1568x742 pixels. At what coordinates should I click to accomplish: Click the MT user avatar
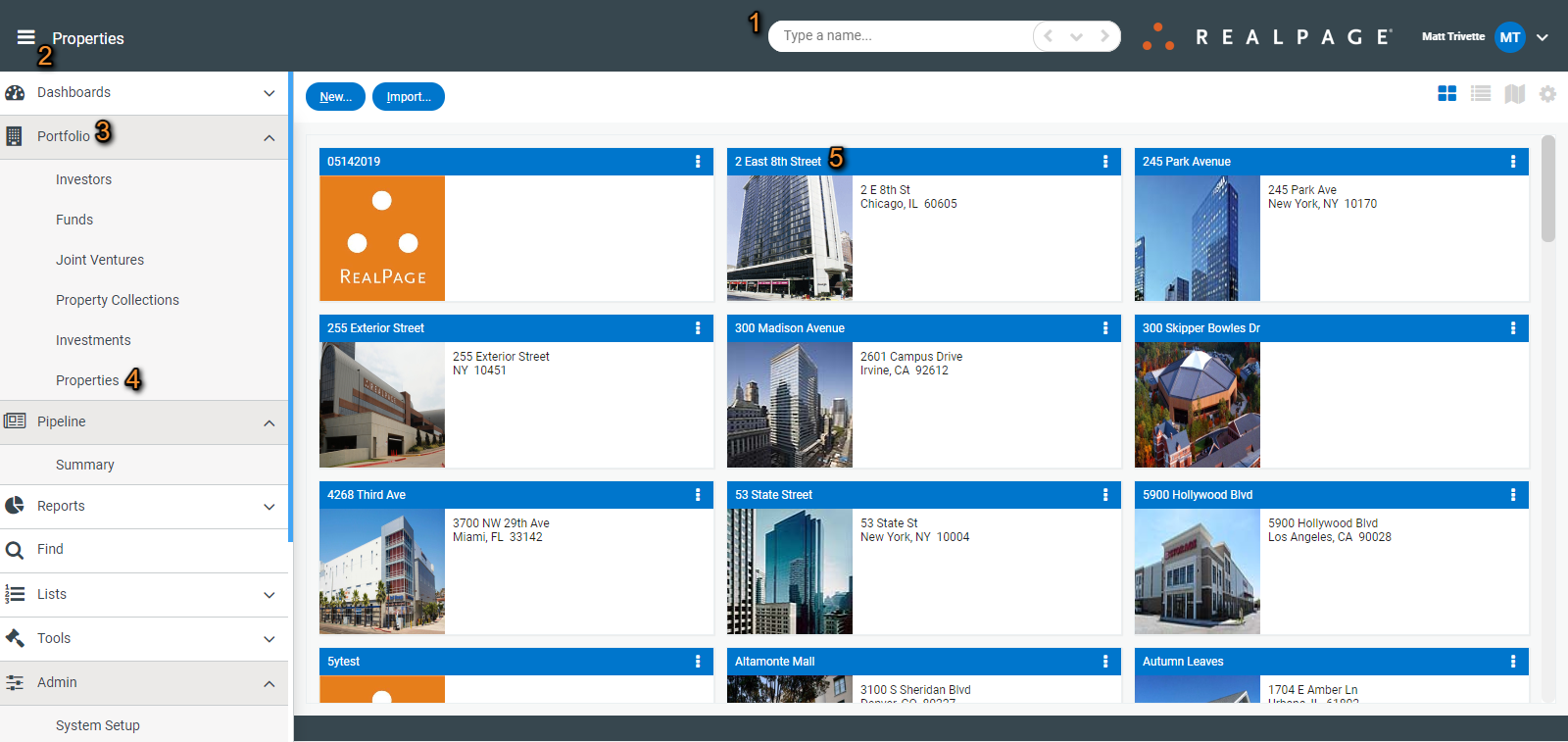pos(1510,37)
